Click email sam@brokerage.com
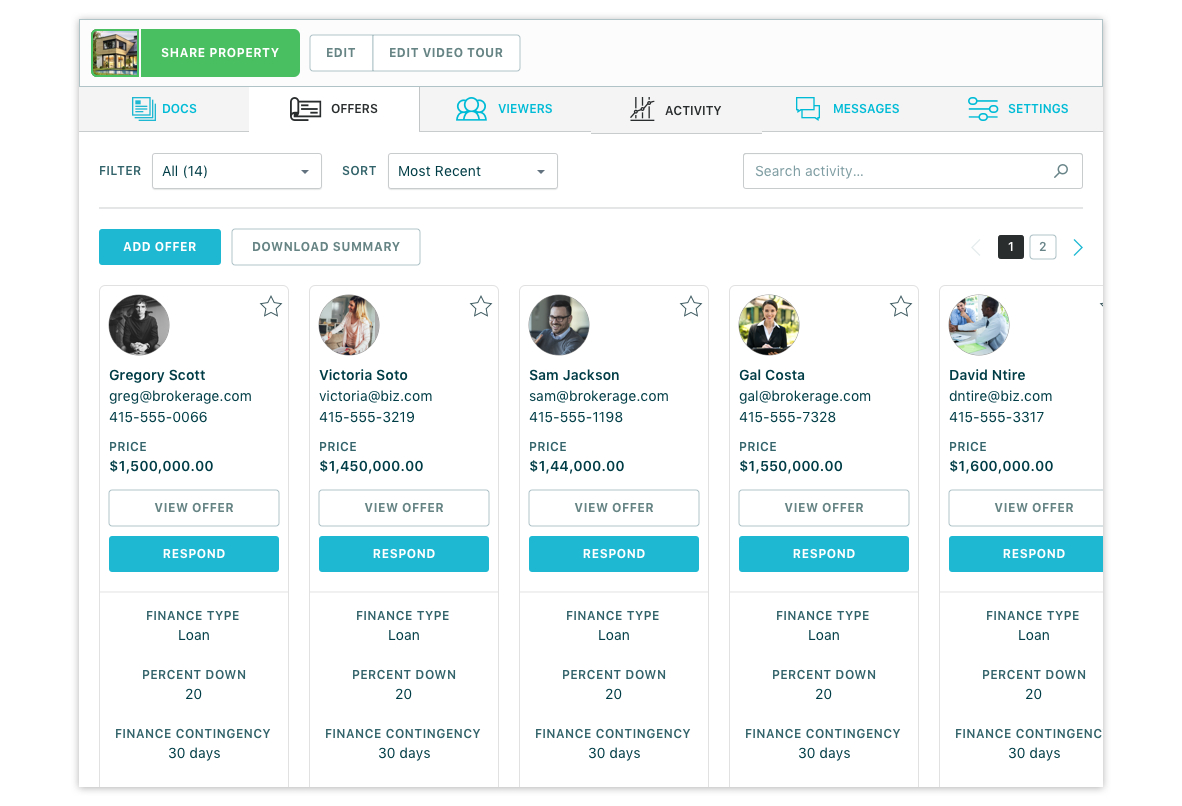The height and width of the screenshot is (806, 1182). [x=599, y=397]
